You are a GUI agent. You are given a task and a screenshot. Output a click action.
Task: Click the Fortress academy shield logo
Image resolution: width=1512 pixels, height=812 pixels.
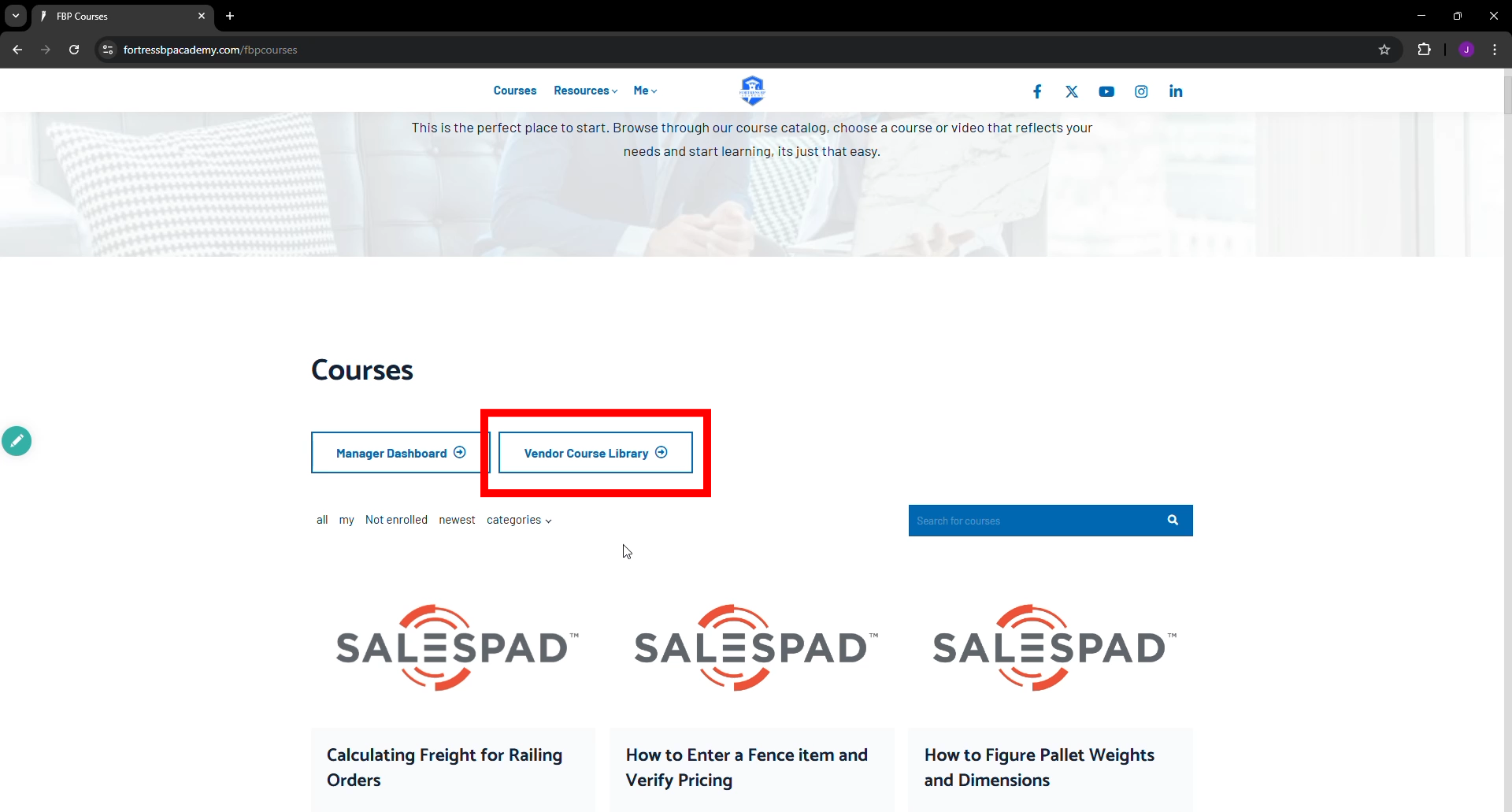pos(752,91)
